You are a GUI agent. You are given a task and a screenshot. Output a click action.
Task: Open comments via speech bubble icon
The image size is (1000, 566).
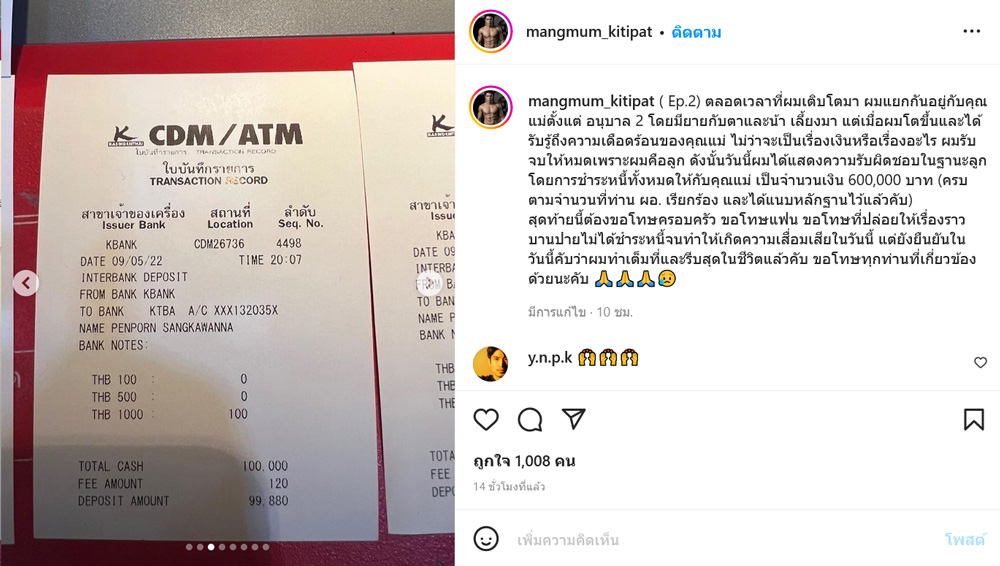(x=530, y=419)
